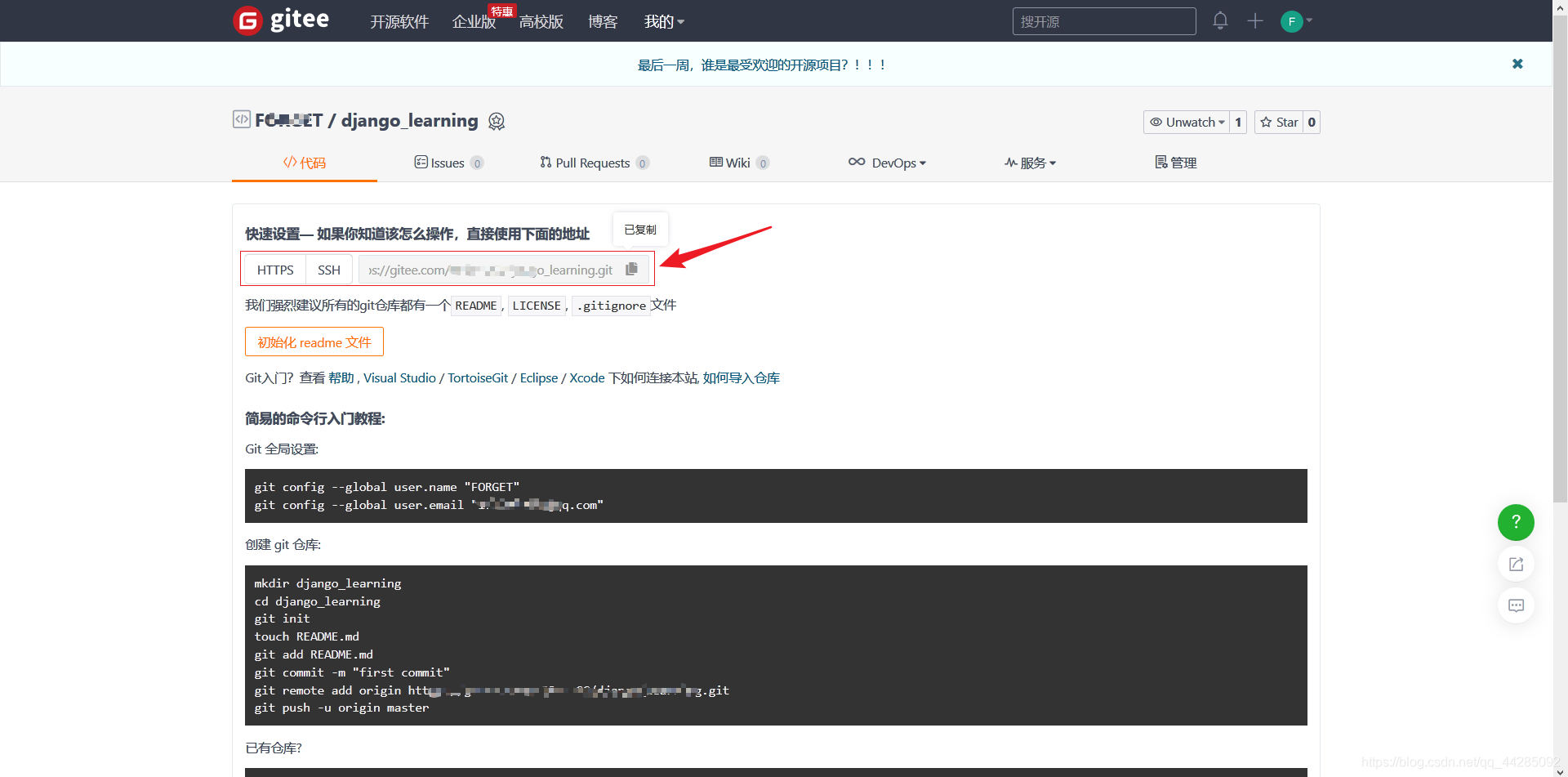Open the 如何导入仓库 link
This screenshot has height=777, width=1568.
(742, 377)
